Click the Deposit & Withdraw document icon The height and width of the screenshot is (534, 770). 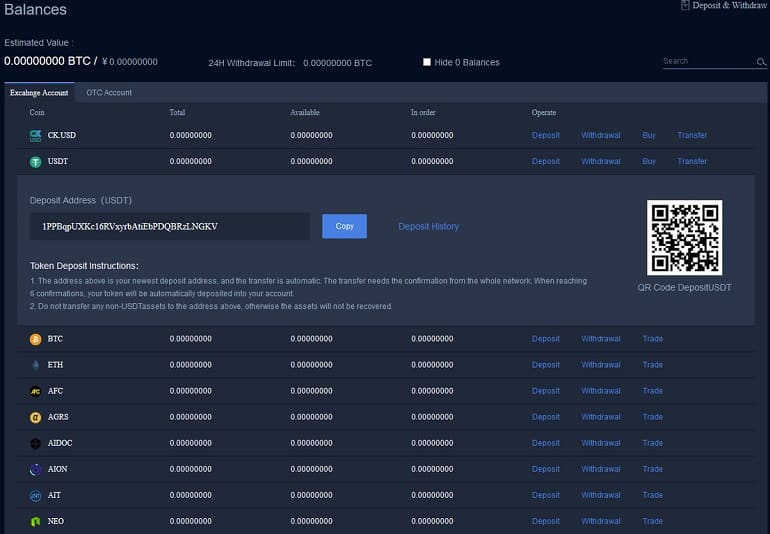coord(684,5)
